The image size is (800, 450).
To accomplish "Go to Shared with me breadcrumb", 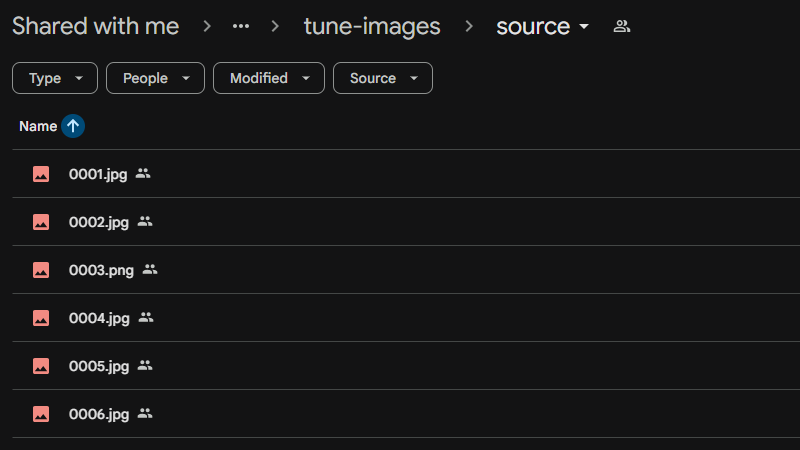I will [x=95, y=27].
